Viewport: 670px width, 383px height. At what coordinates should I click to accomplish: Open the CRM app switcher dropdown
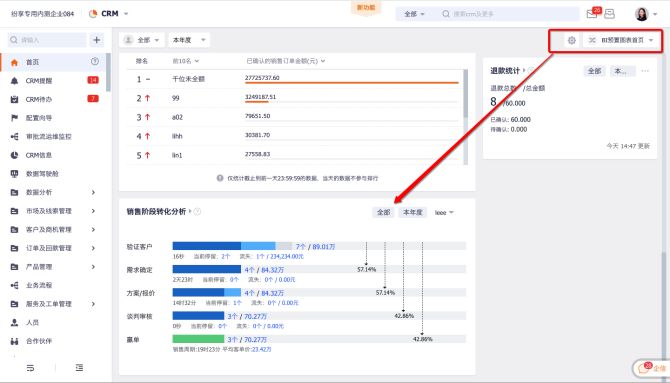[126, 14]
